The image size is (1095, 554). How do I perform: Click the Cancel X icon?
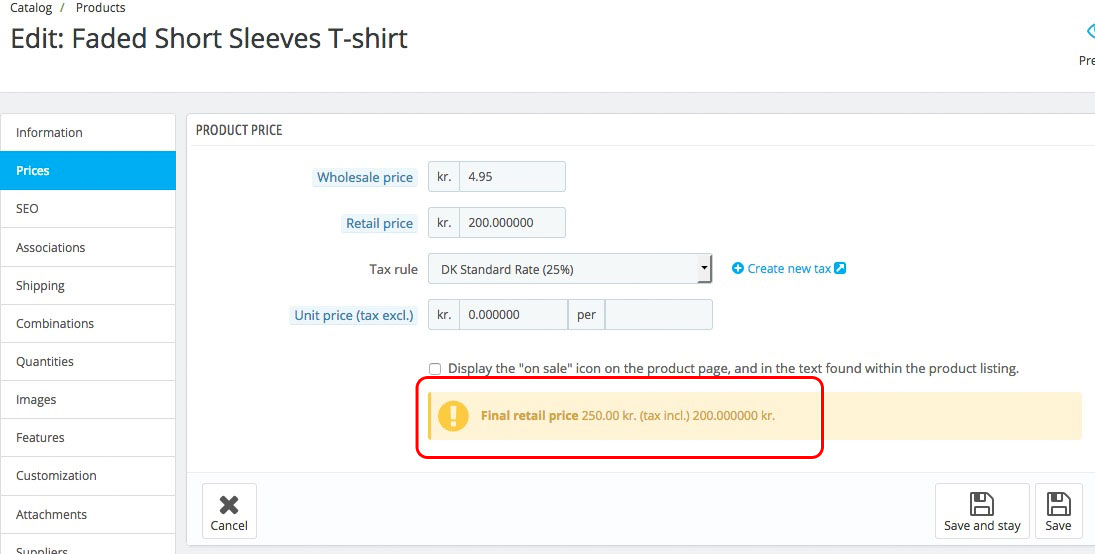point(229,505)
